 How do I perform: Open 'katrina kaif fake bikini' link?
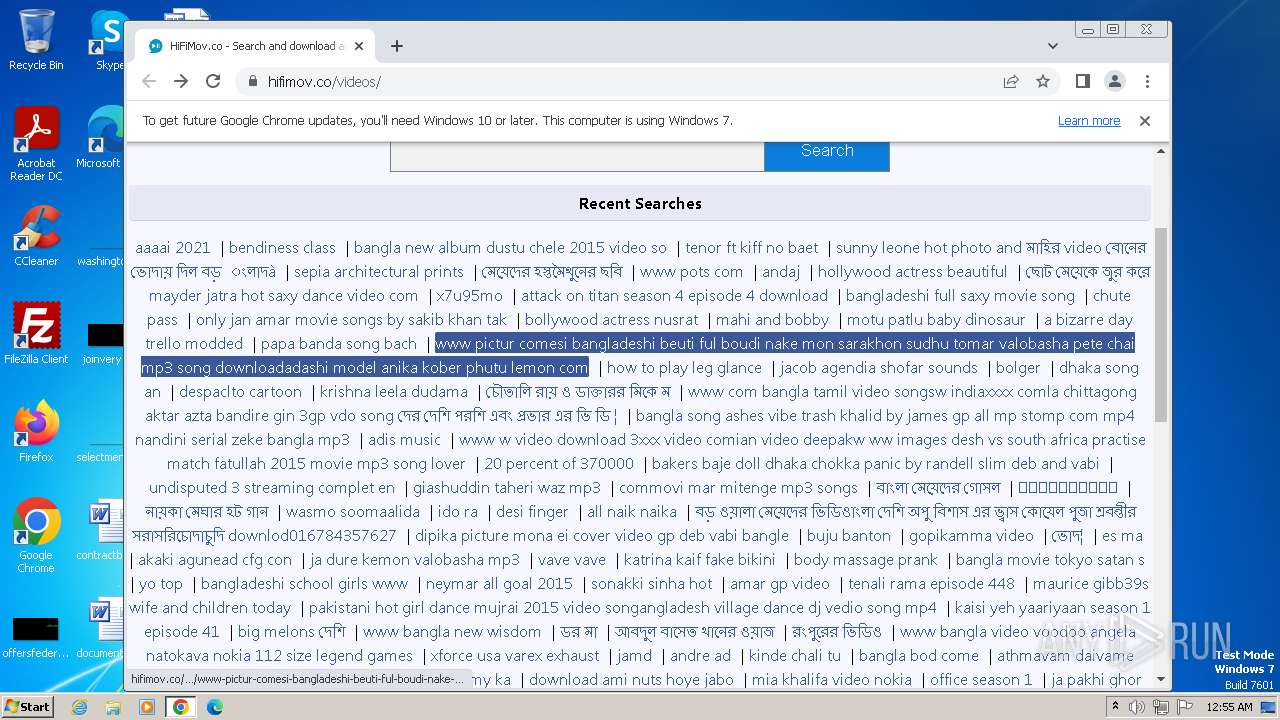pyautogui.click(x=700, y=560)
